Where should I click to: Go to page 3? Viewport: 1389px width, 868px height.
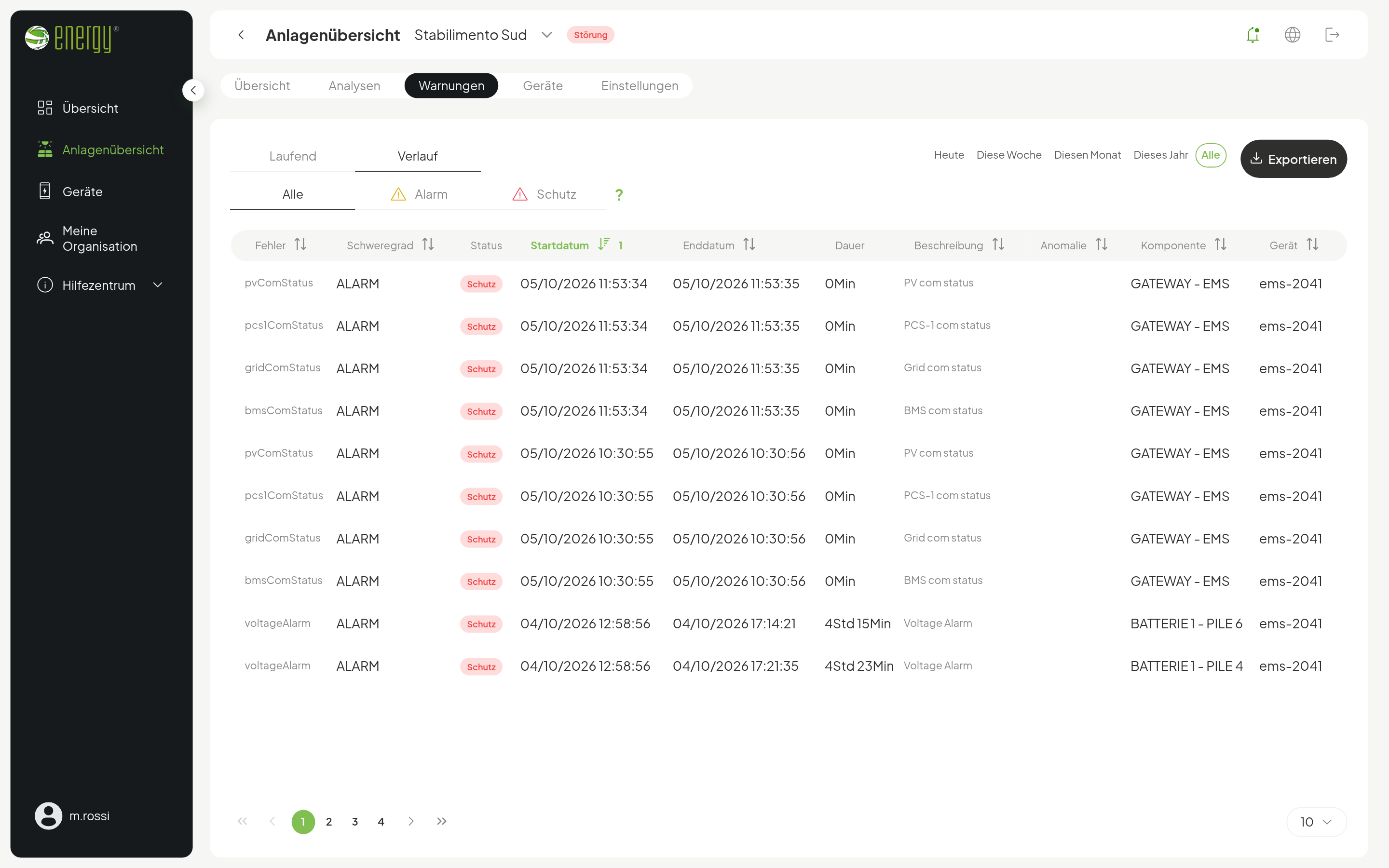tap(354, 822)
